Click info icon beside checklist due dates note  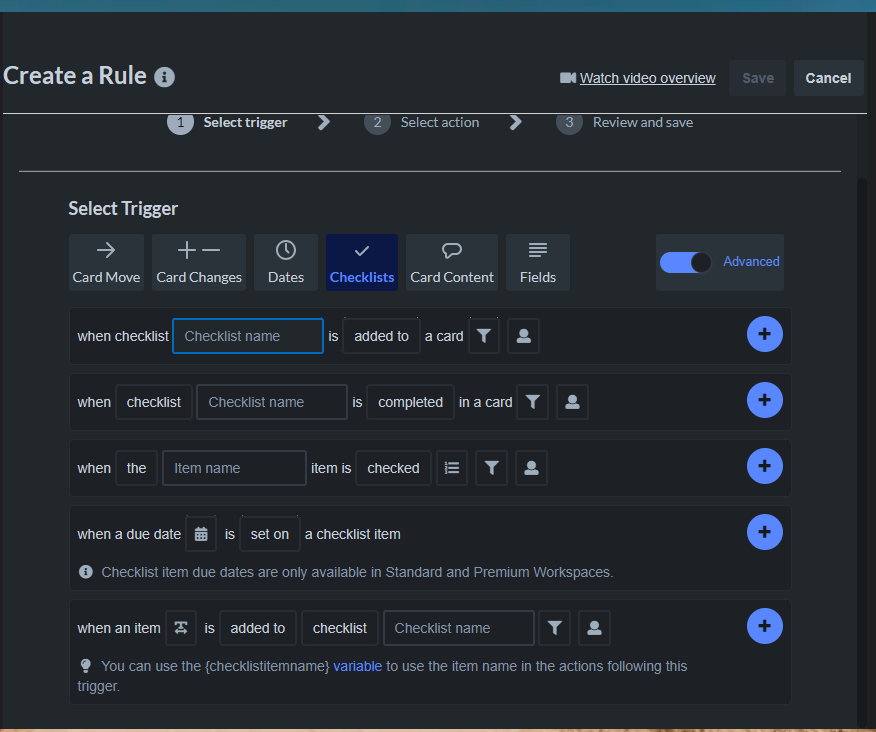coord(85,572)
